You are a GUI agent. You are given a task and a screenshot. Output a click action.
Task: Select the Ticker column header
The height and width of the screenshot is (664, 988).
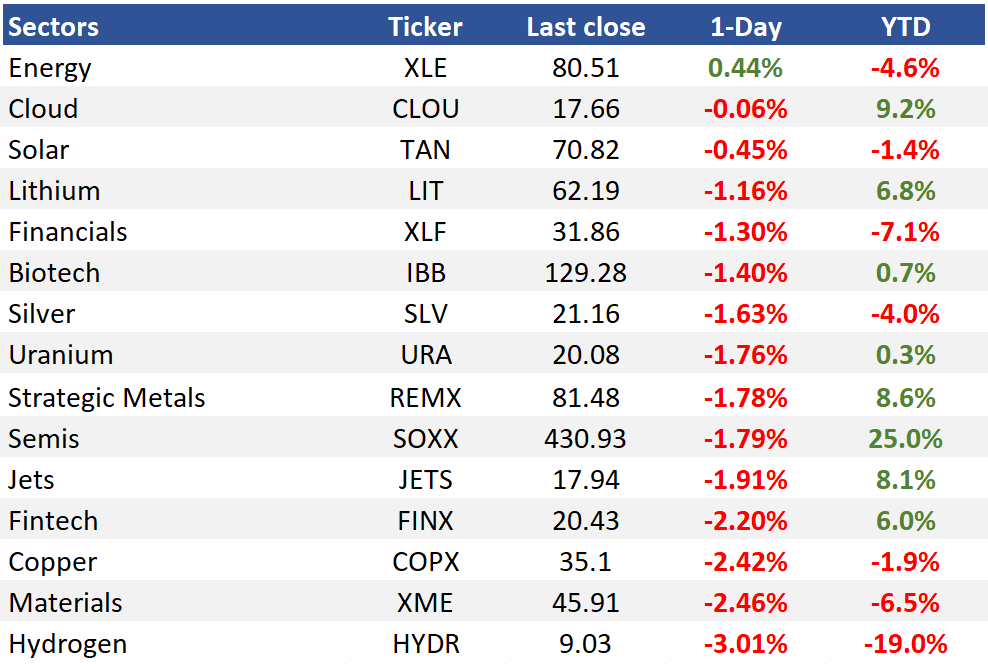(425, 27)
